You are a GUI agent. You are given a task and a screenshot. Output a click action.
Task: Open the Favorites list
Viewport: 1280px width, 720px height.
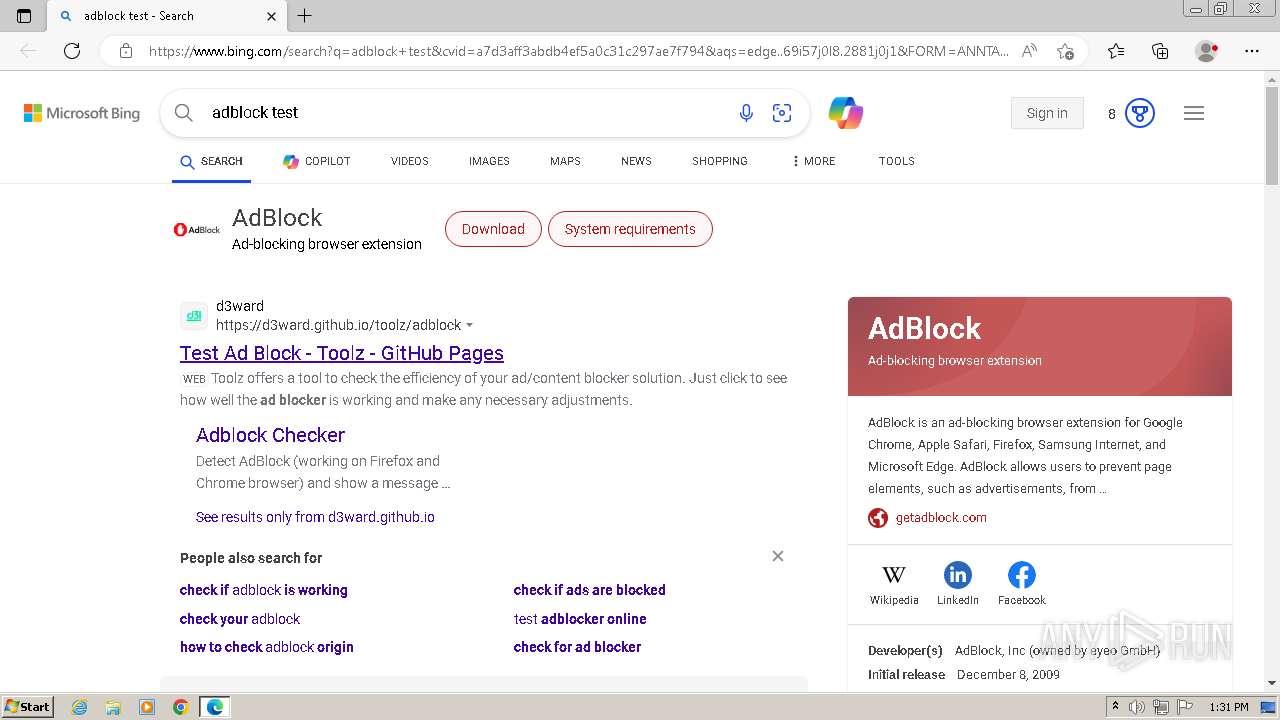(x=1116, y=51)
